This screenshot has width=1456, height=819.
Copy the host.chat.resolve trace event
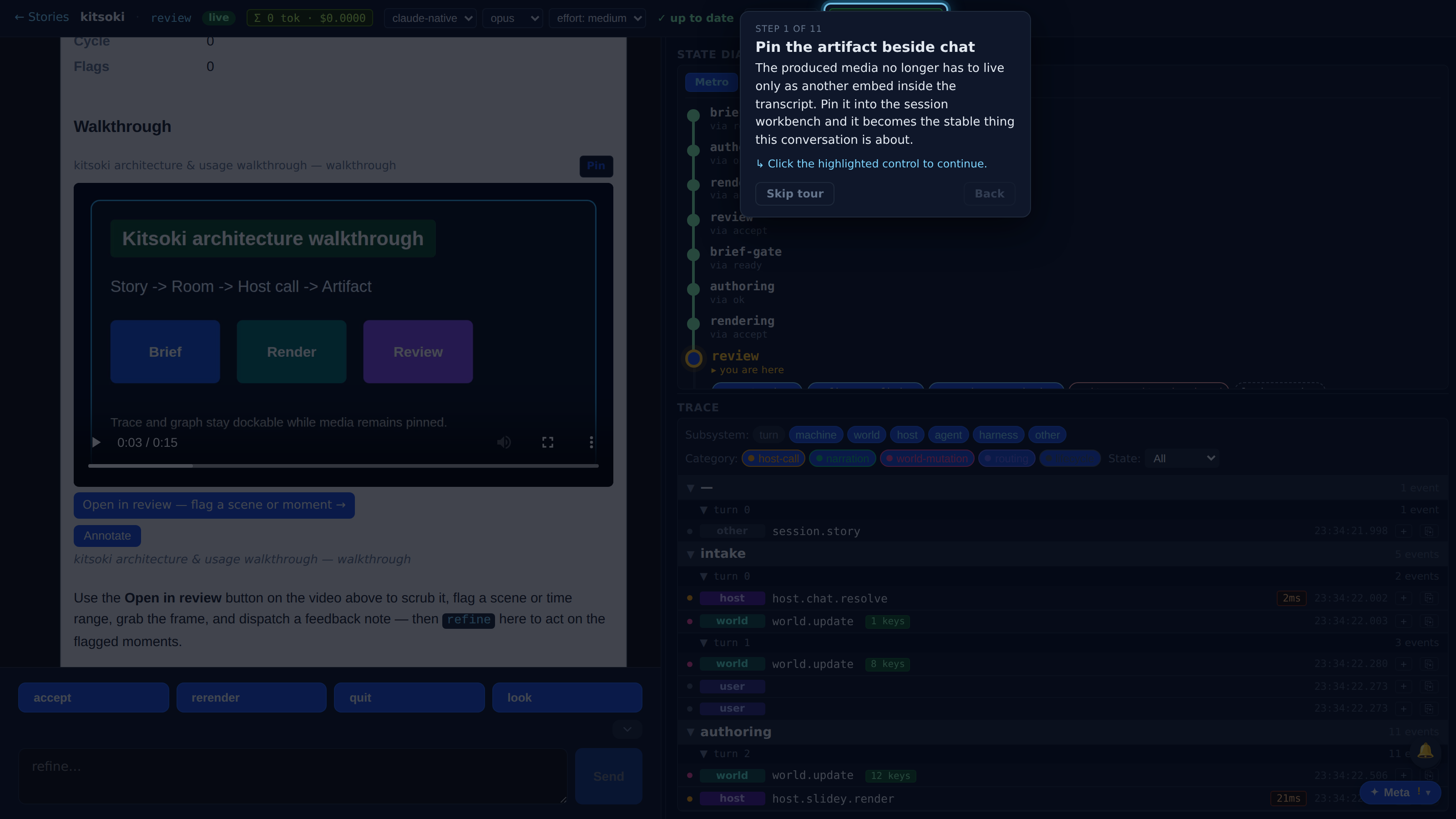(x=1429, y=598)
